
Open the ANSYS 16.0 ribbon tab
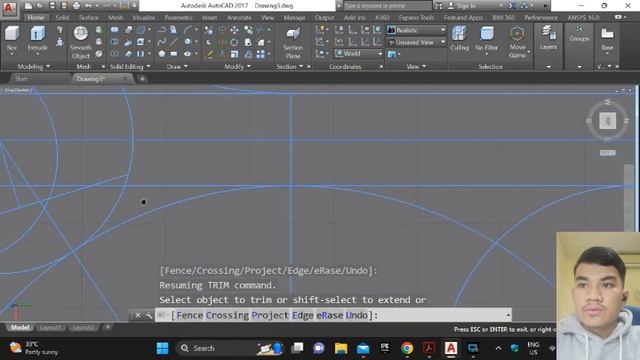pyautogui.click(x=583, y=18)
